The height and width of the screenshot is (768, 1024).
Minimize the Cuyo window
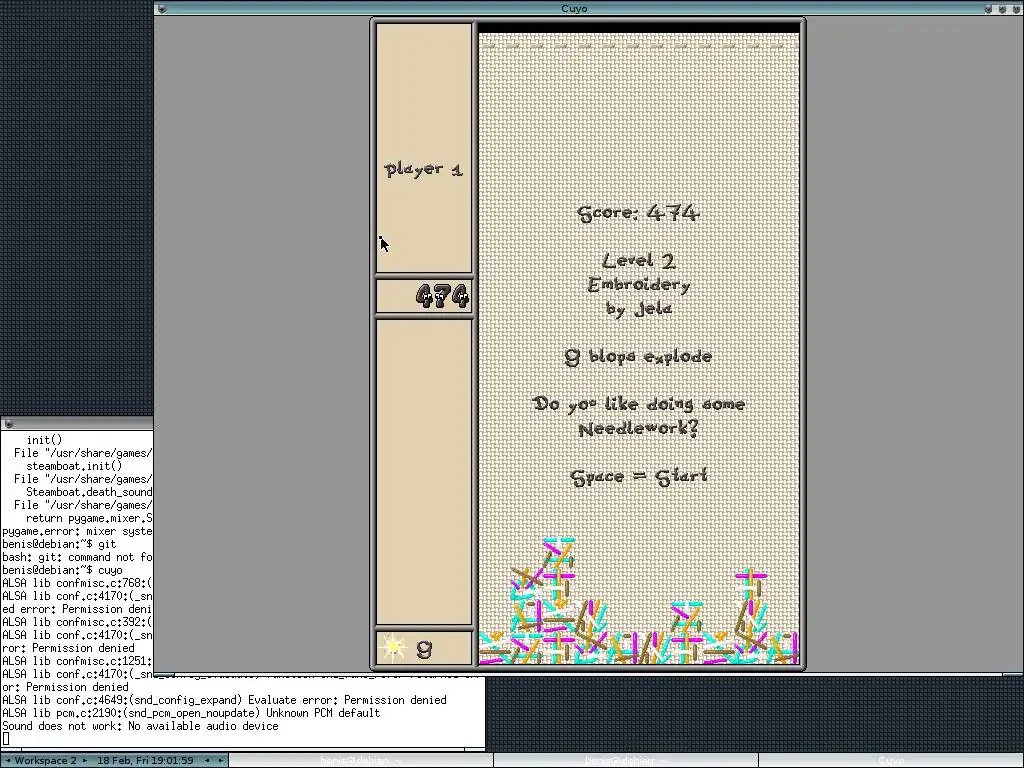click(989, 9)
